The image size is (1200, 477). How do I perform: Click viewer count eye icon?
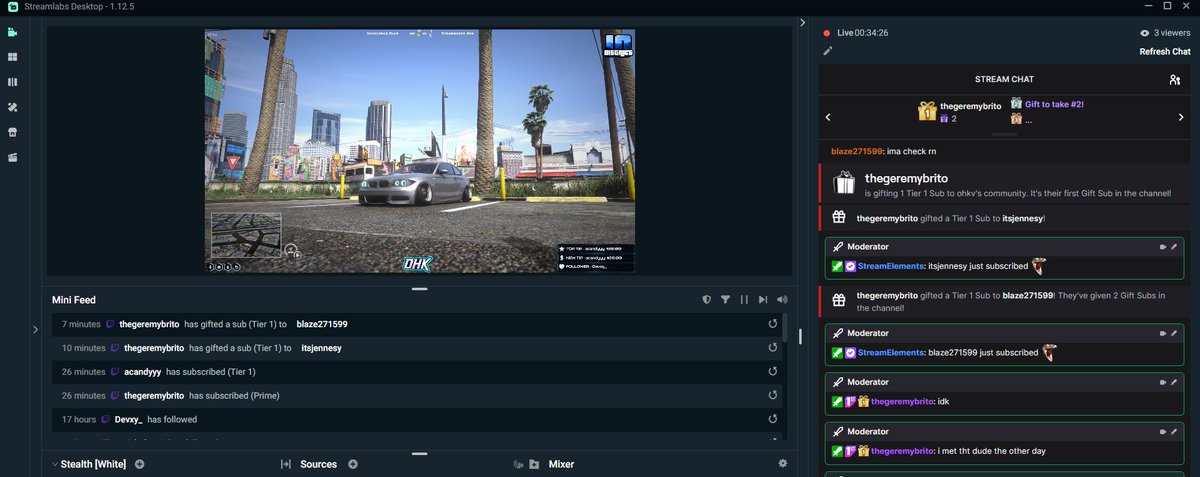tap(1146, 33)
